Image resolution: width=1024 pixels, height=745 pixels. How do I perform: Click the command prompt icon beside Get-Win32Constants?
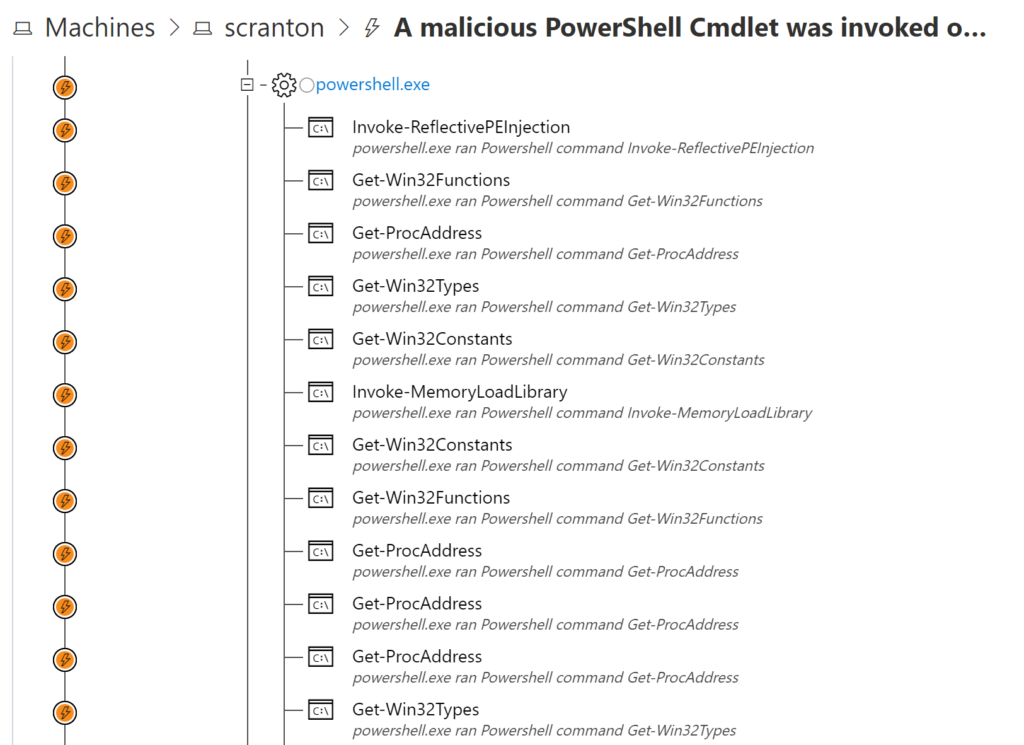click(319, 339)
